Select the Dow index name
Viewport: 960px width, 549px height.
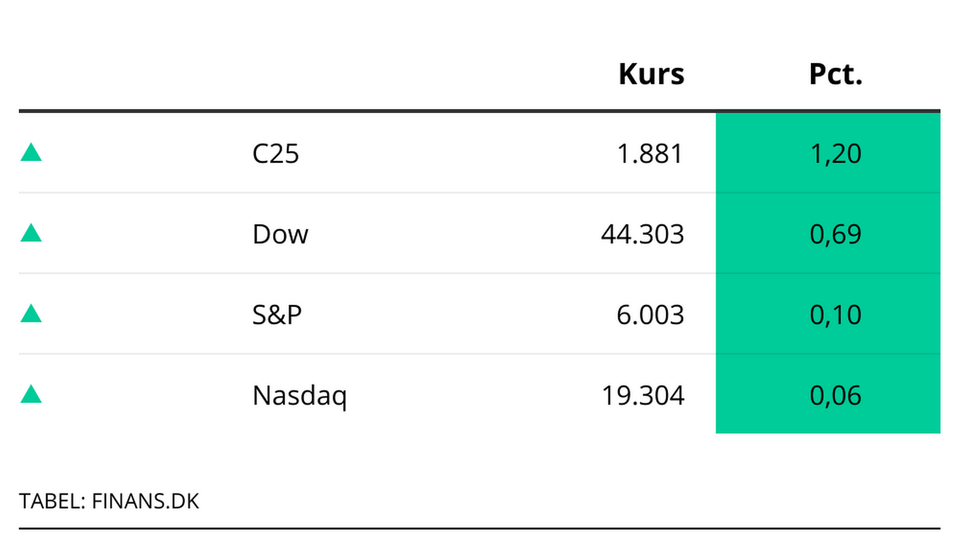280,234
